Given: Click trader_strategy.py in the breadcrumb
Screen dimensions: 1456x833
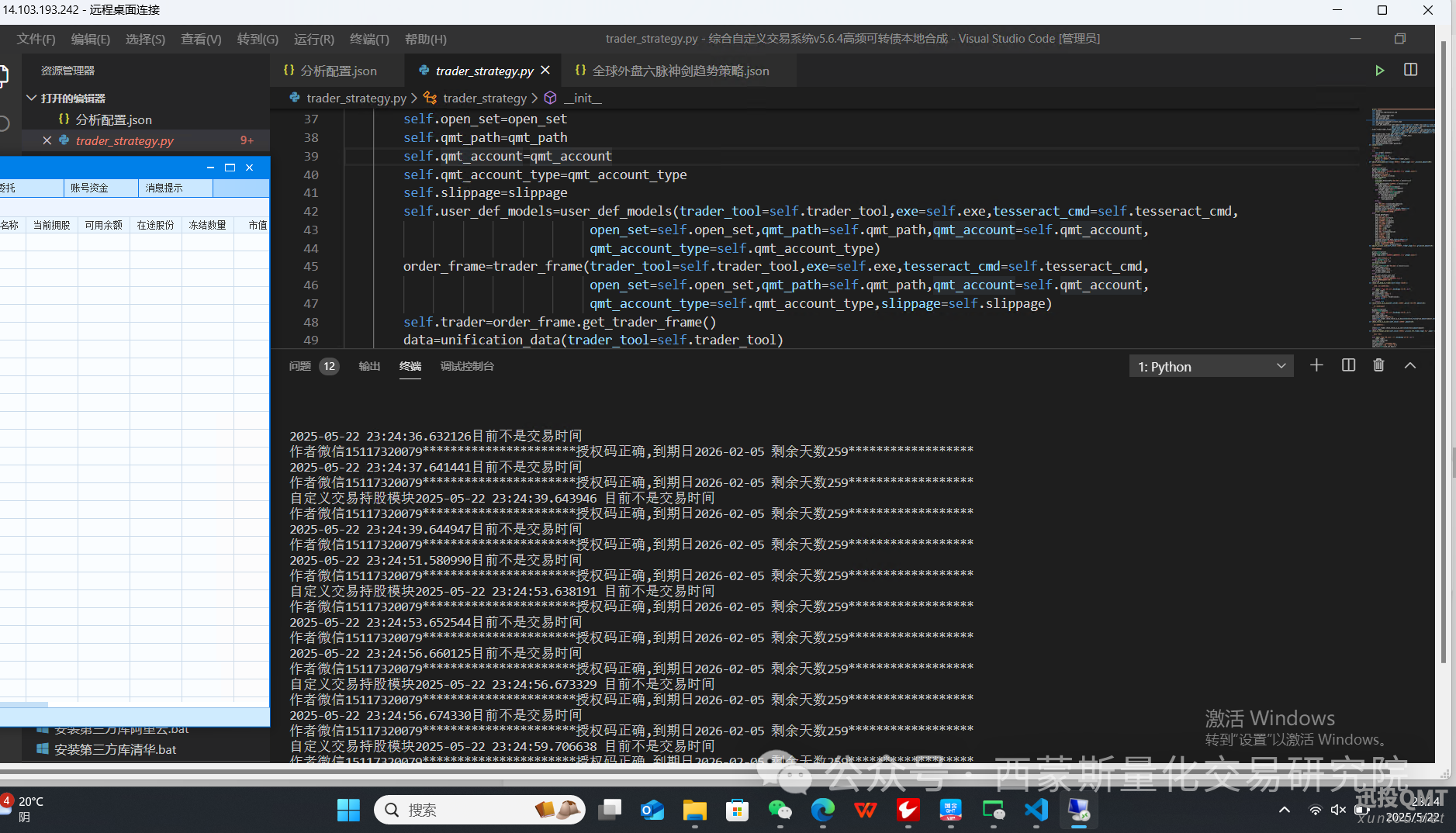Looking at the screenshot, I should (356, 98).
